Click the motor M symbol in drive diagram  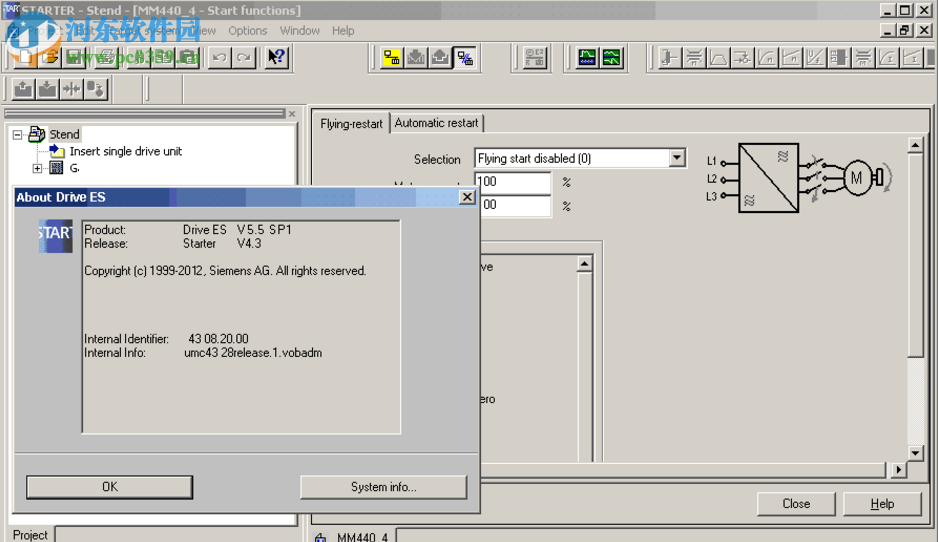[857, 178]
